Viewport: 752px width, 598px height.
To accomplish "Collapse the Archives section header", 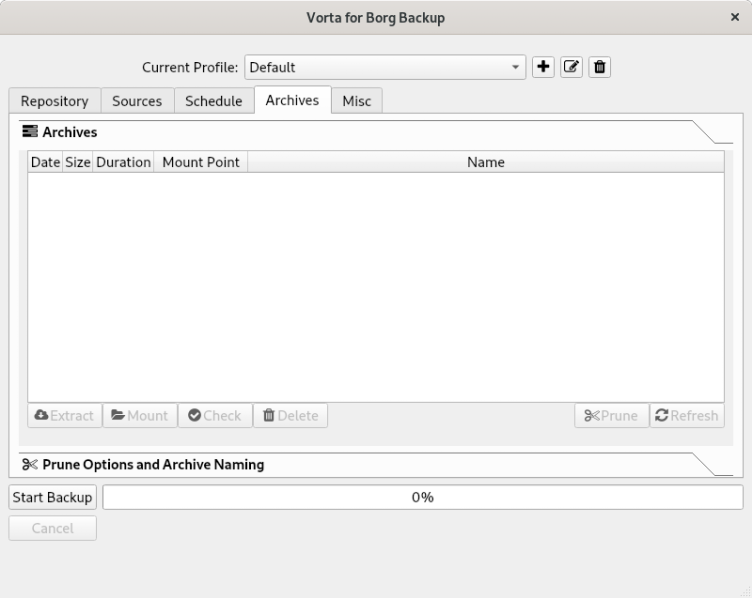I will [69, 132].
